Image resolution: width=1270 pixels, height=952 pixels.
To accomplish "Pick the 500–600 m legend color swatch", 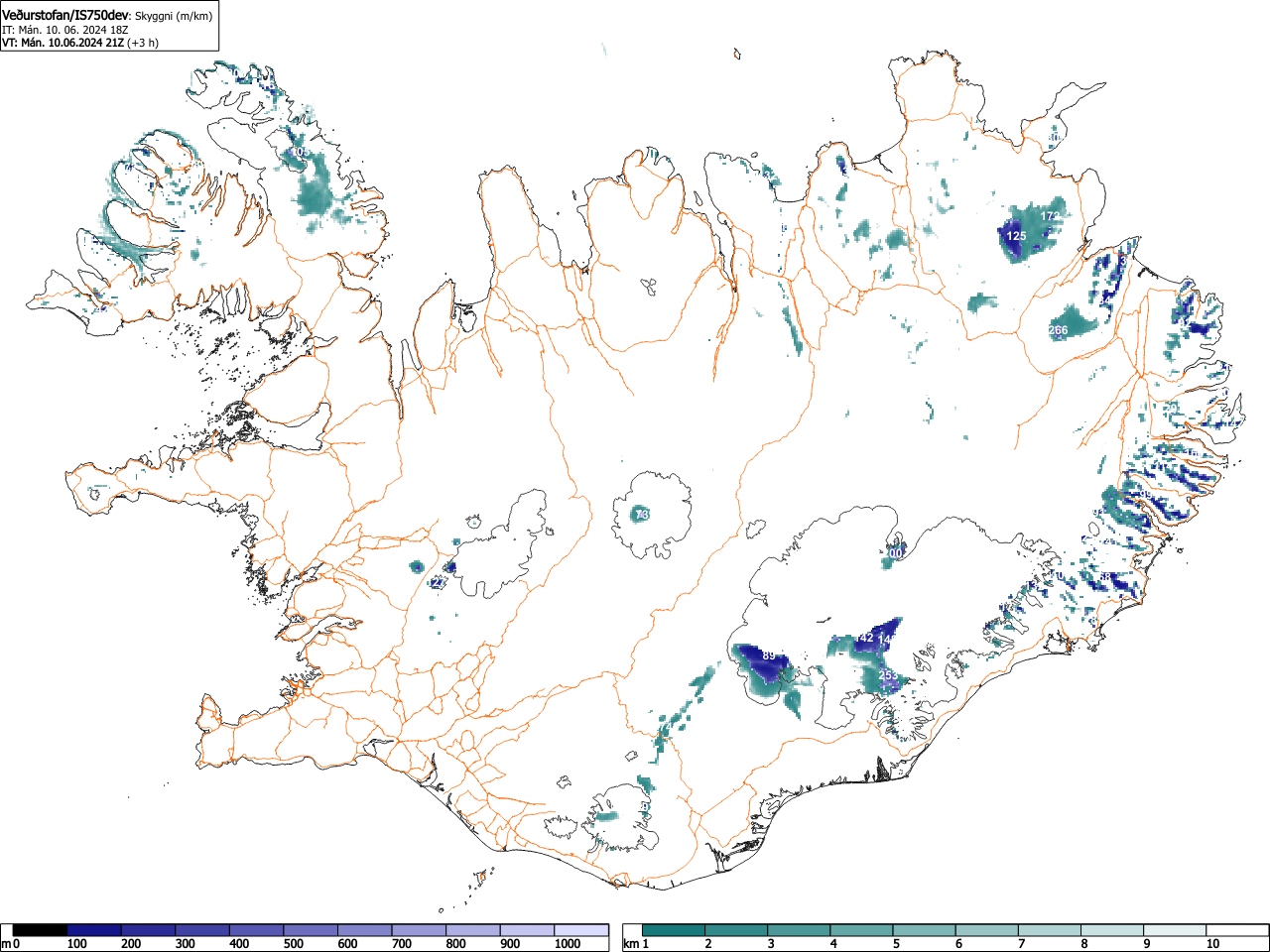I will tap(311, 930).
